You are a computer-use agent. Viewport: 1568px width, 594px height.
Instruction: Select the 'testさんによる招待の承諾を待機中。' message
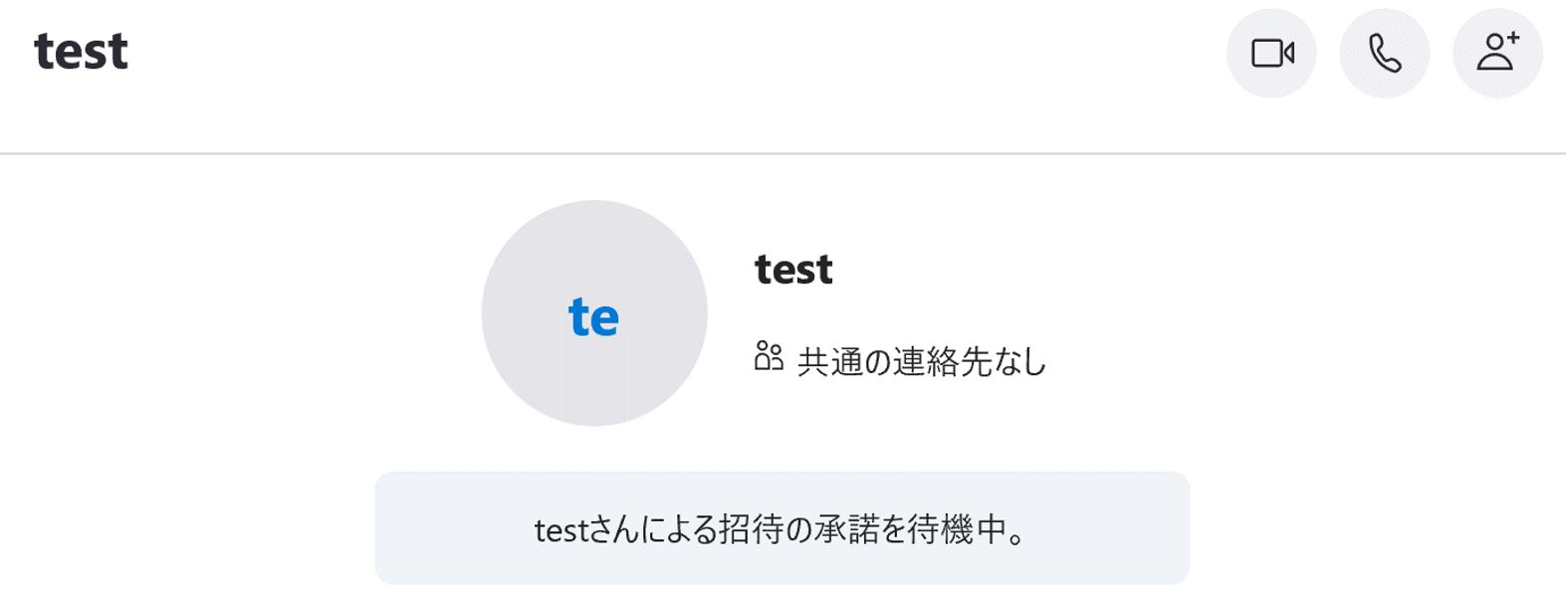click(x=782, y=529)
